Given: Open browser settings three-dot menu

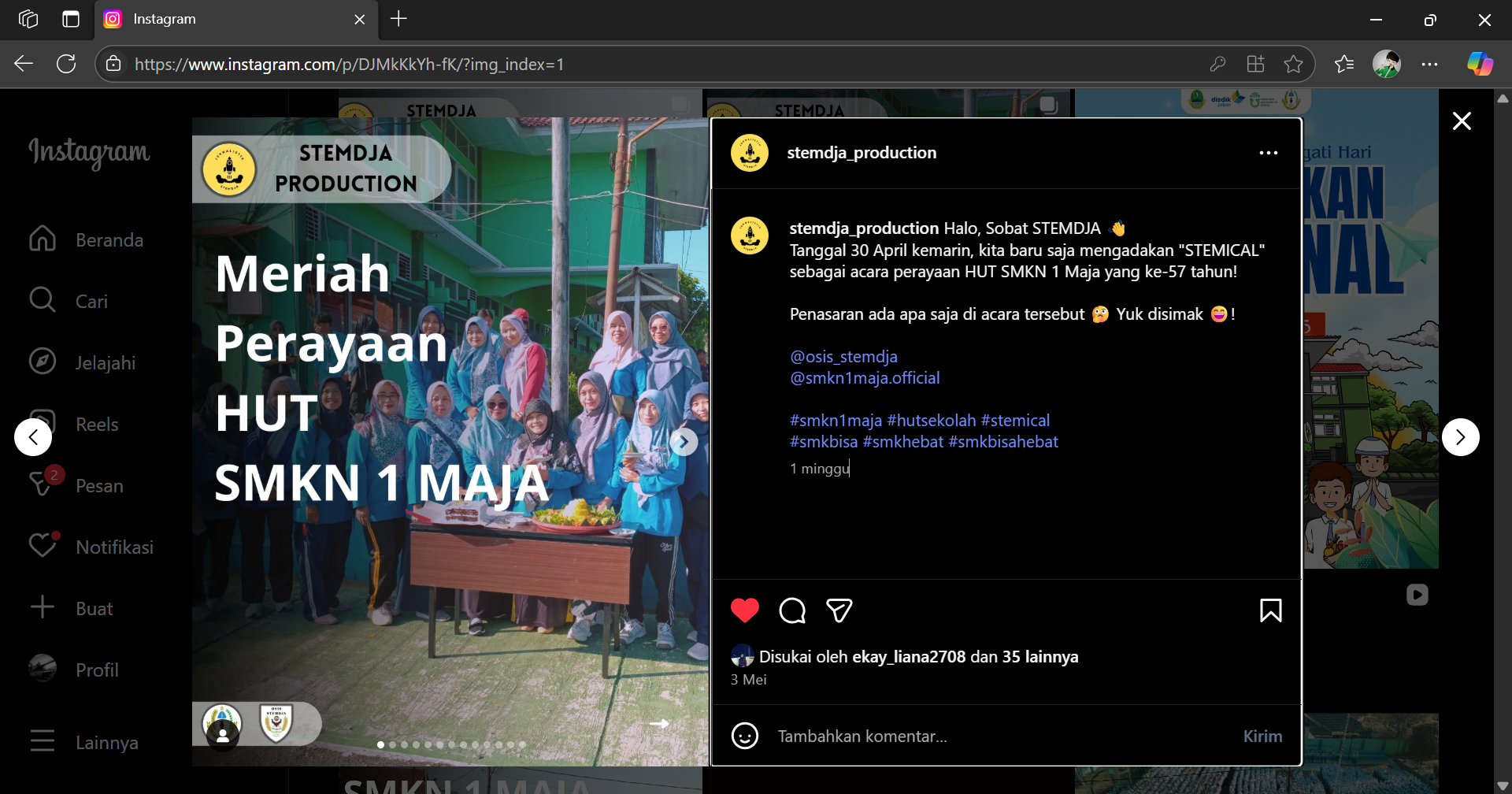Looking at the screenshot, I should pos(1429,64).
